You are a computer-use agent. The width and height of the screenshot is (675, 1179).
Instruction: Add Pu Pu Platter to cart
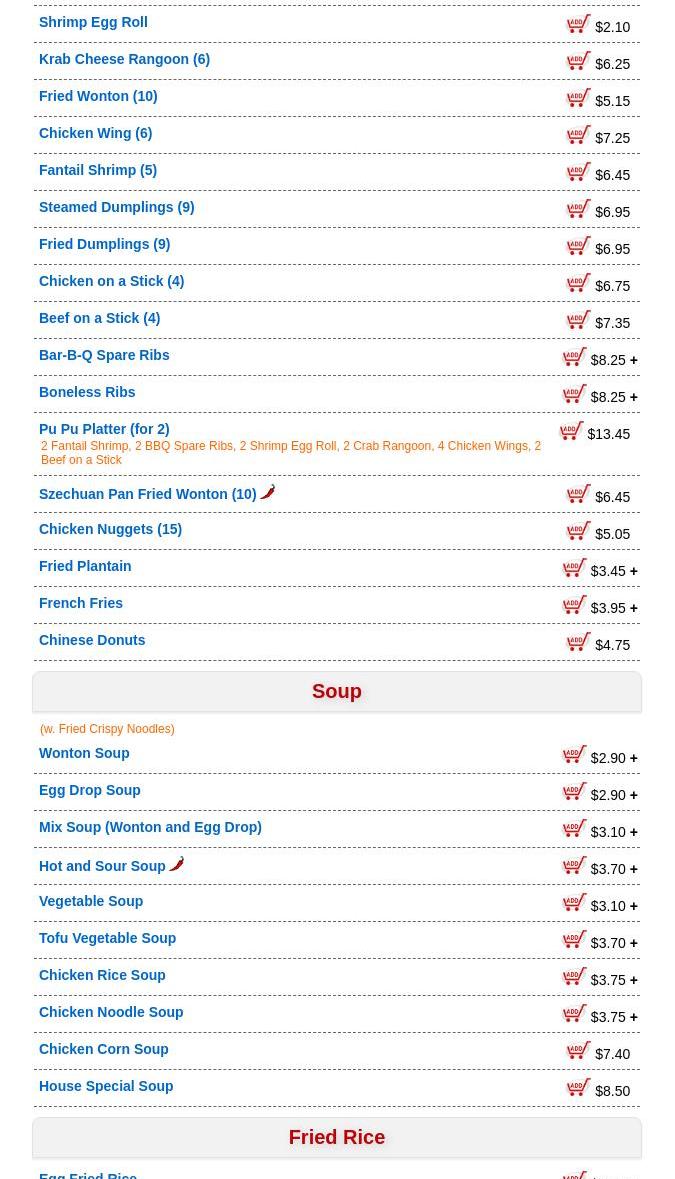tap(571, 431)
